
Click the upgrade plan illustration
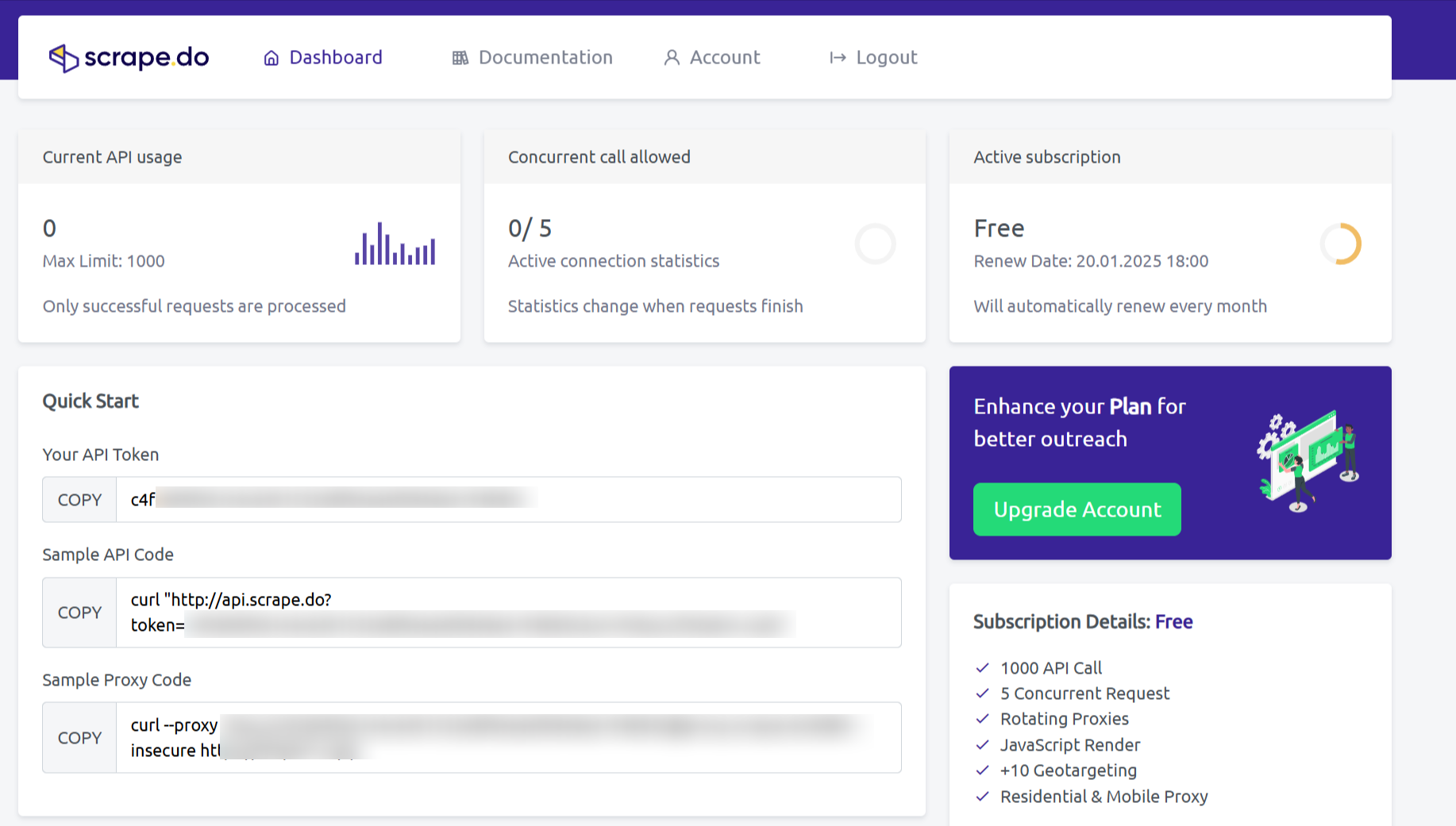[1308, 461]
